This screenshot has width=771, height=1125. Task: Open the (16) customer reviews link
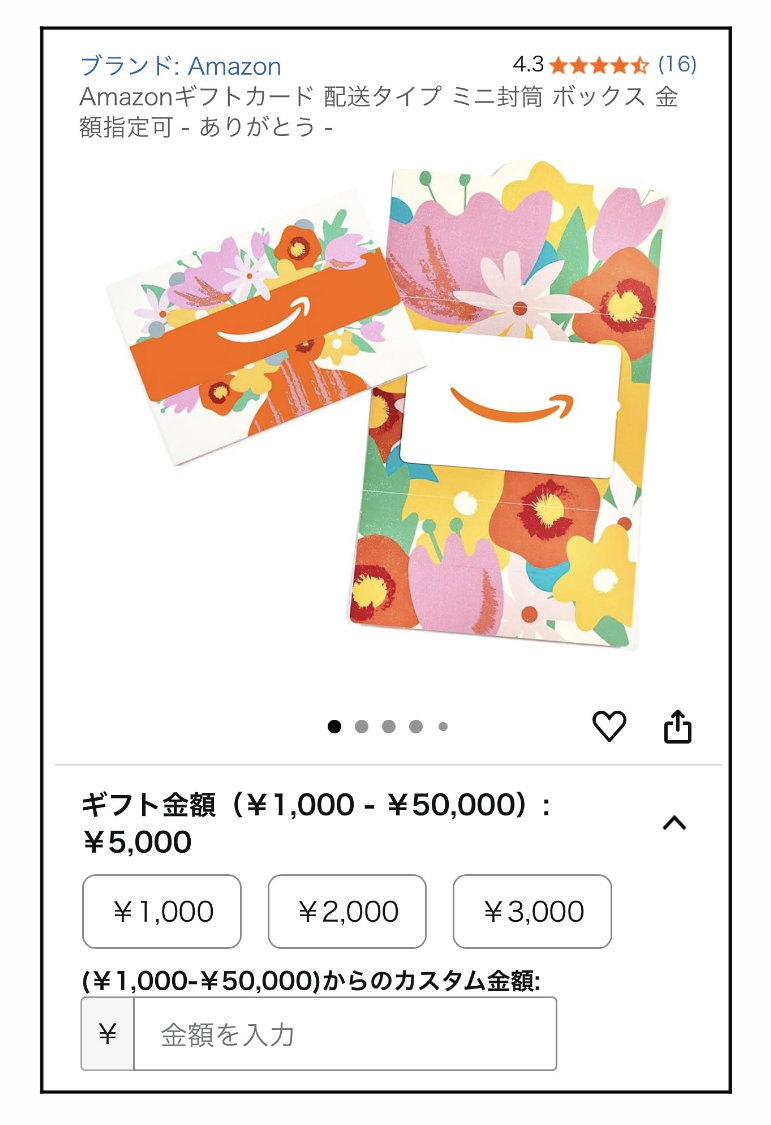677,65
